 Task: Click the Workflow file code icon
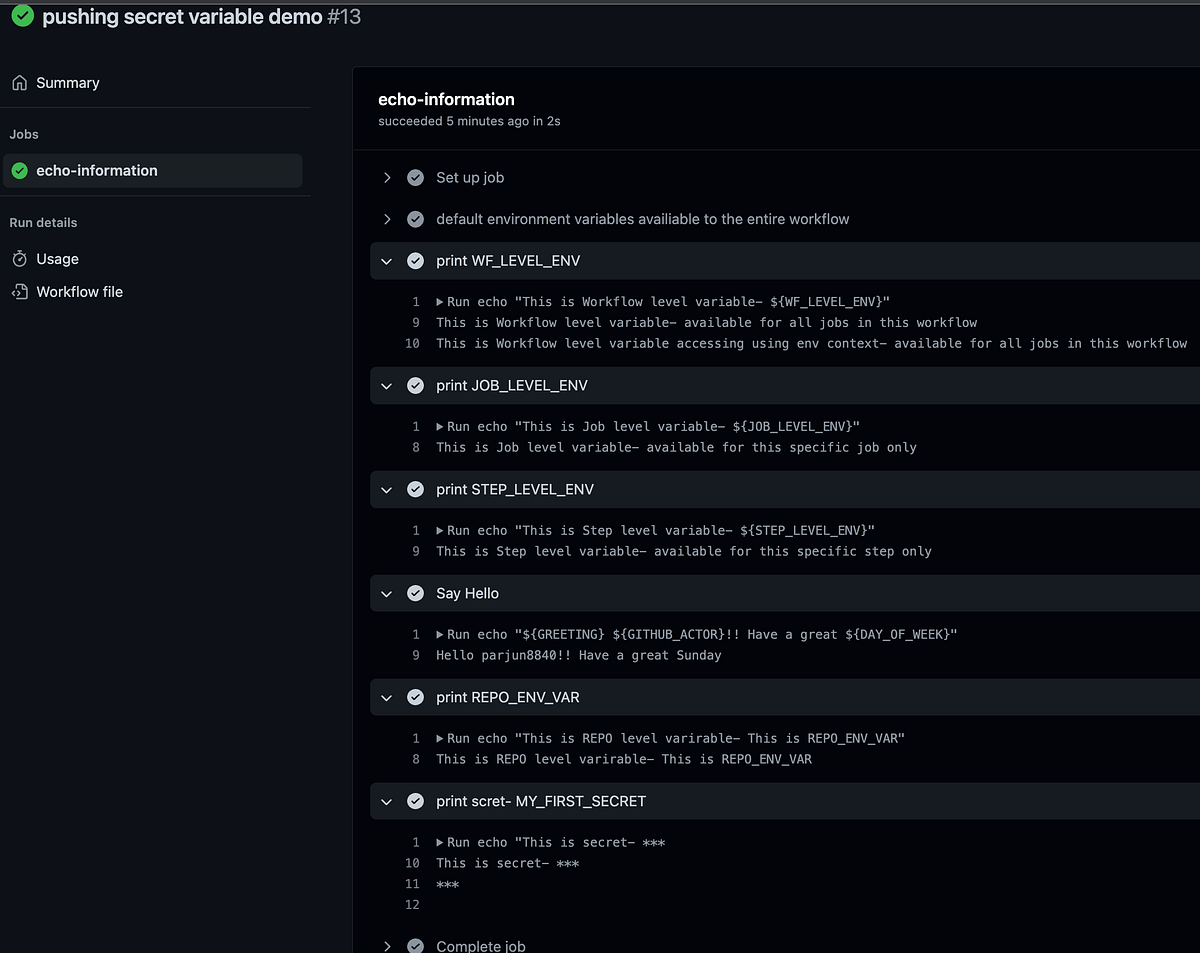pyautogui.click(x=20, y=292)
